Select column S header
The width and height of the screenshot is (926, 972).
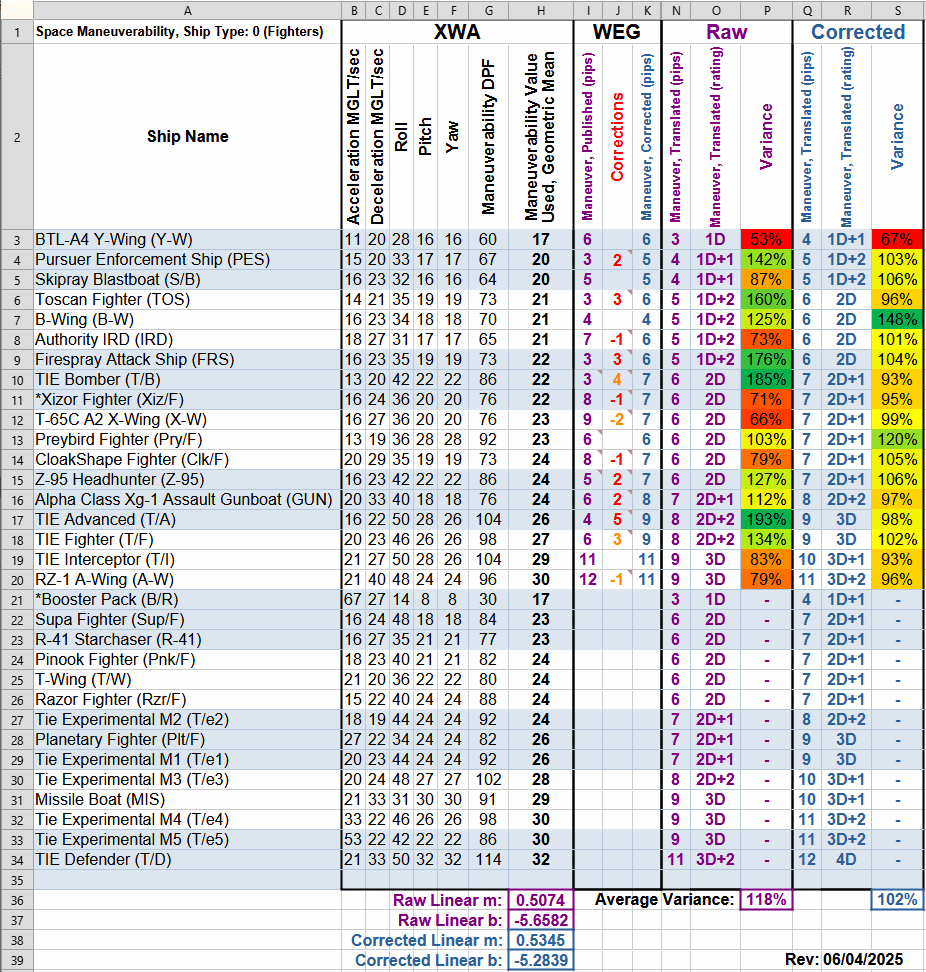[x=897, y=11]
